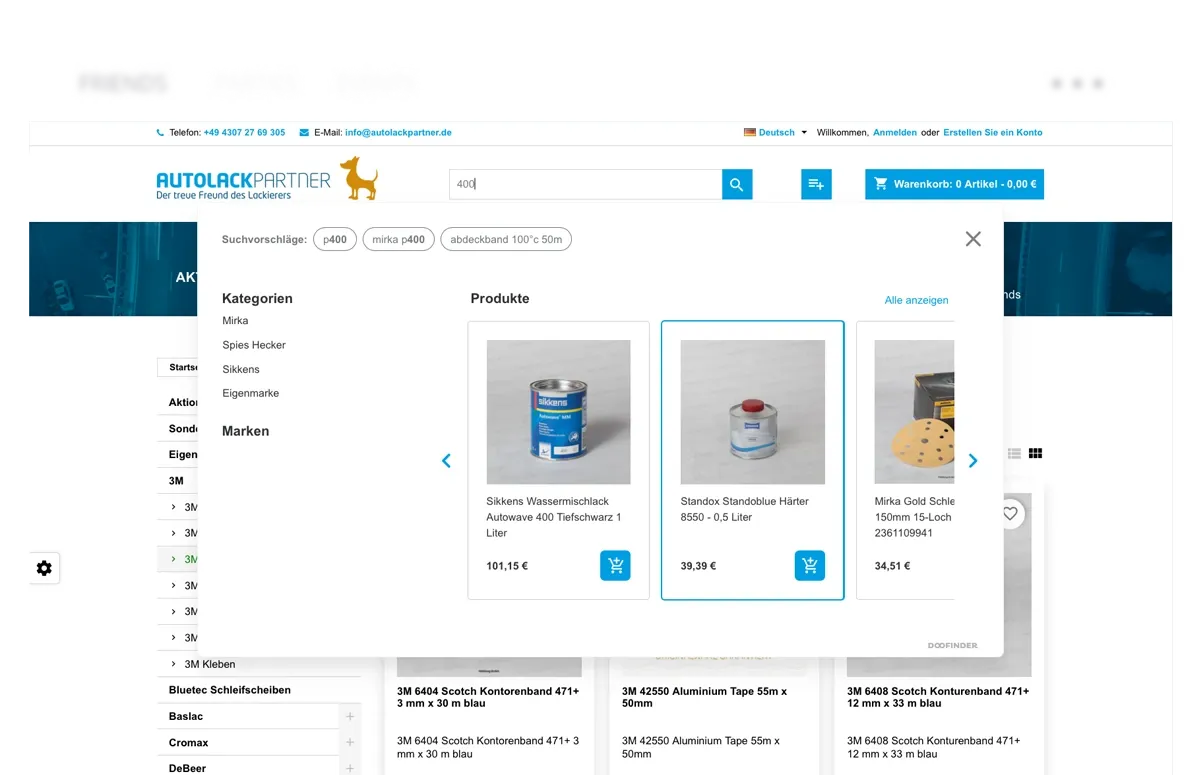The height and width of the screenshot is (775, 1200).
Task: Click the Doofinder branding link
Action: (x=953, y=646)
